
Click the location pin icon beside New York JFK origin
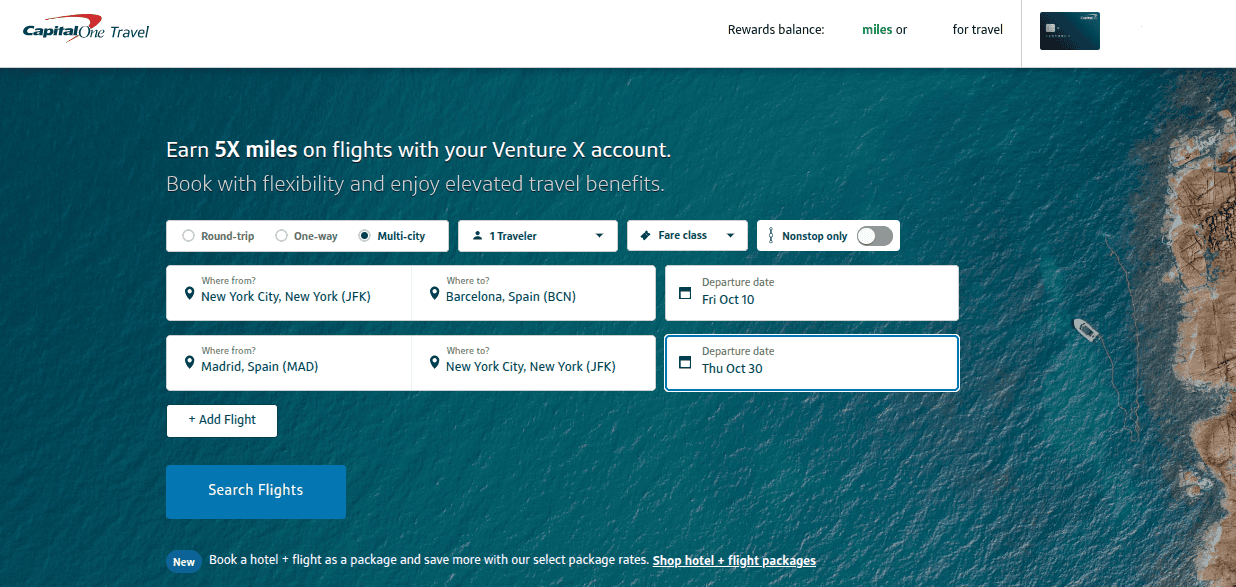(190, 295)
